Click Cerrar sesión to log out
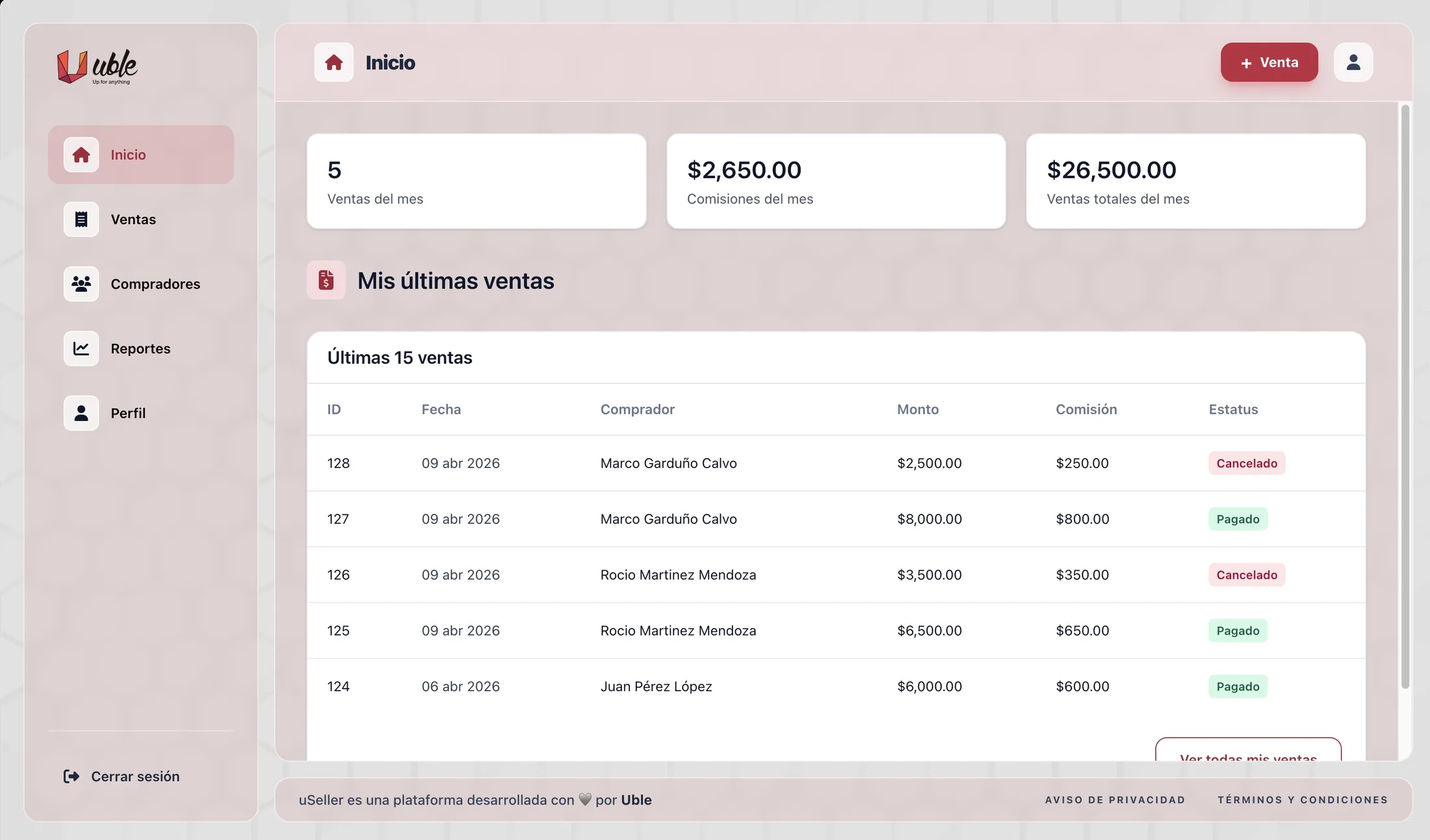Viewport: 1430px width, 840px height. coord(122,776)
